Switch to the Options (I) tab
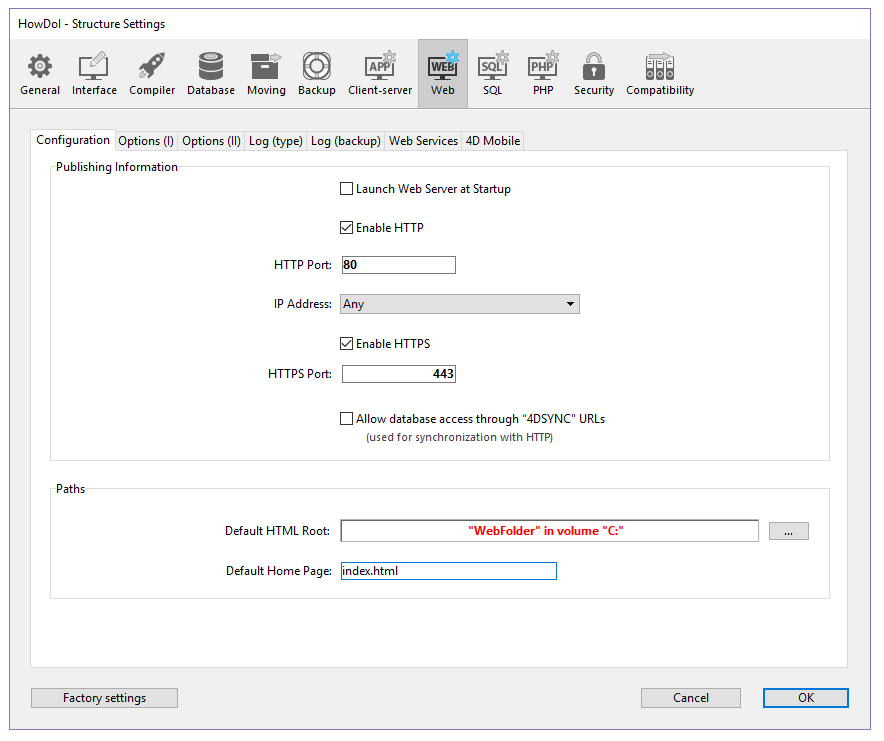884x741 pixels. 146,141
